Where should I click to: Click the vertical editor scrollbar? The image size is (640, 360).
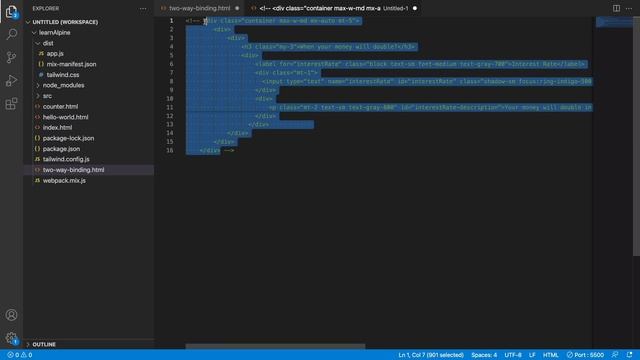click(x=636, y=136)
